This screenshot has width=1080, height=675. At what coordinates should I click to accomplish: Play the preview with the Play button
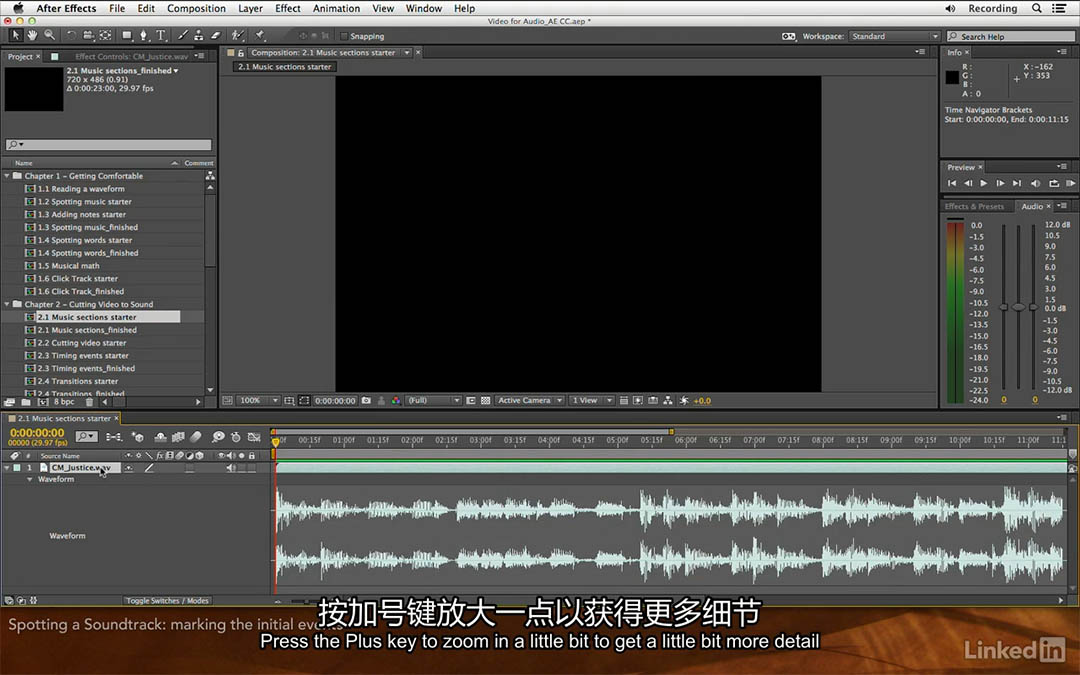tap(984, 183)
